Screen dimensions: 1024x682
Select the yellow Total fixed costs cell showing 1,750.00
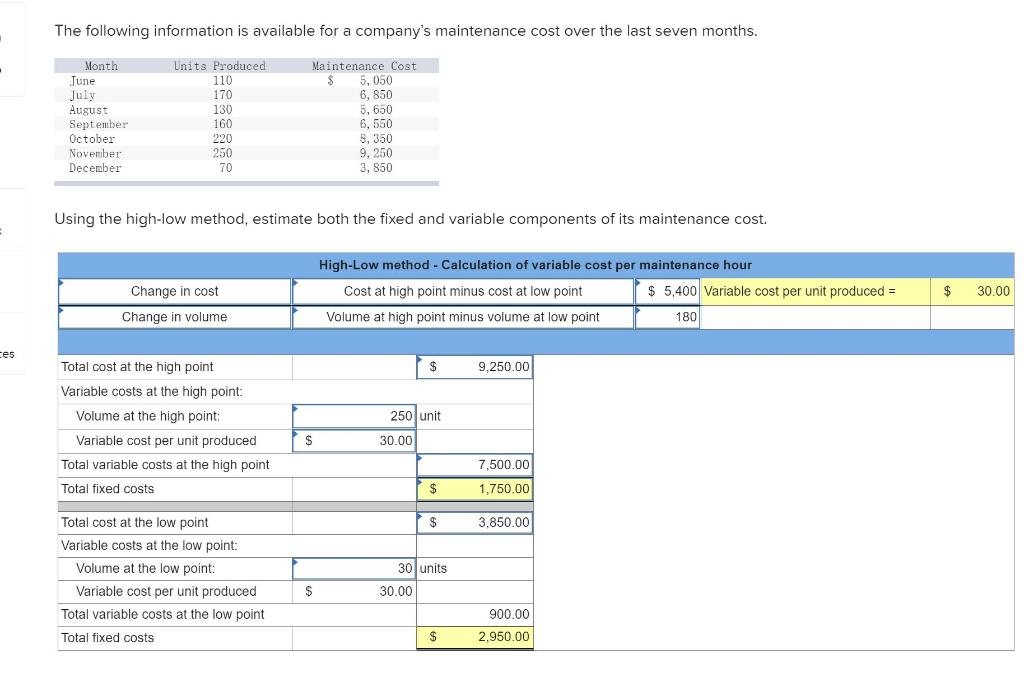pos(475,489)
